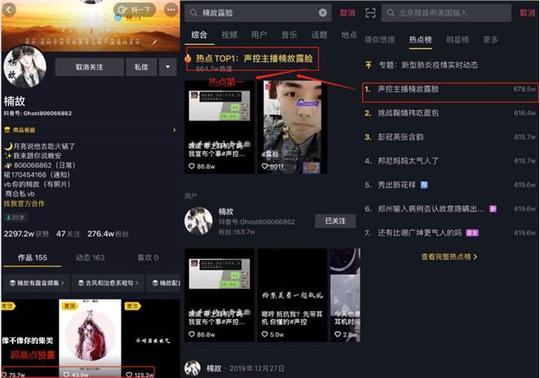
Task: Switch to 猜你想搜 tab
Action: pos(379,40)
